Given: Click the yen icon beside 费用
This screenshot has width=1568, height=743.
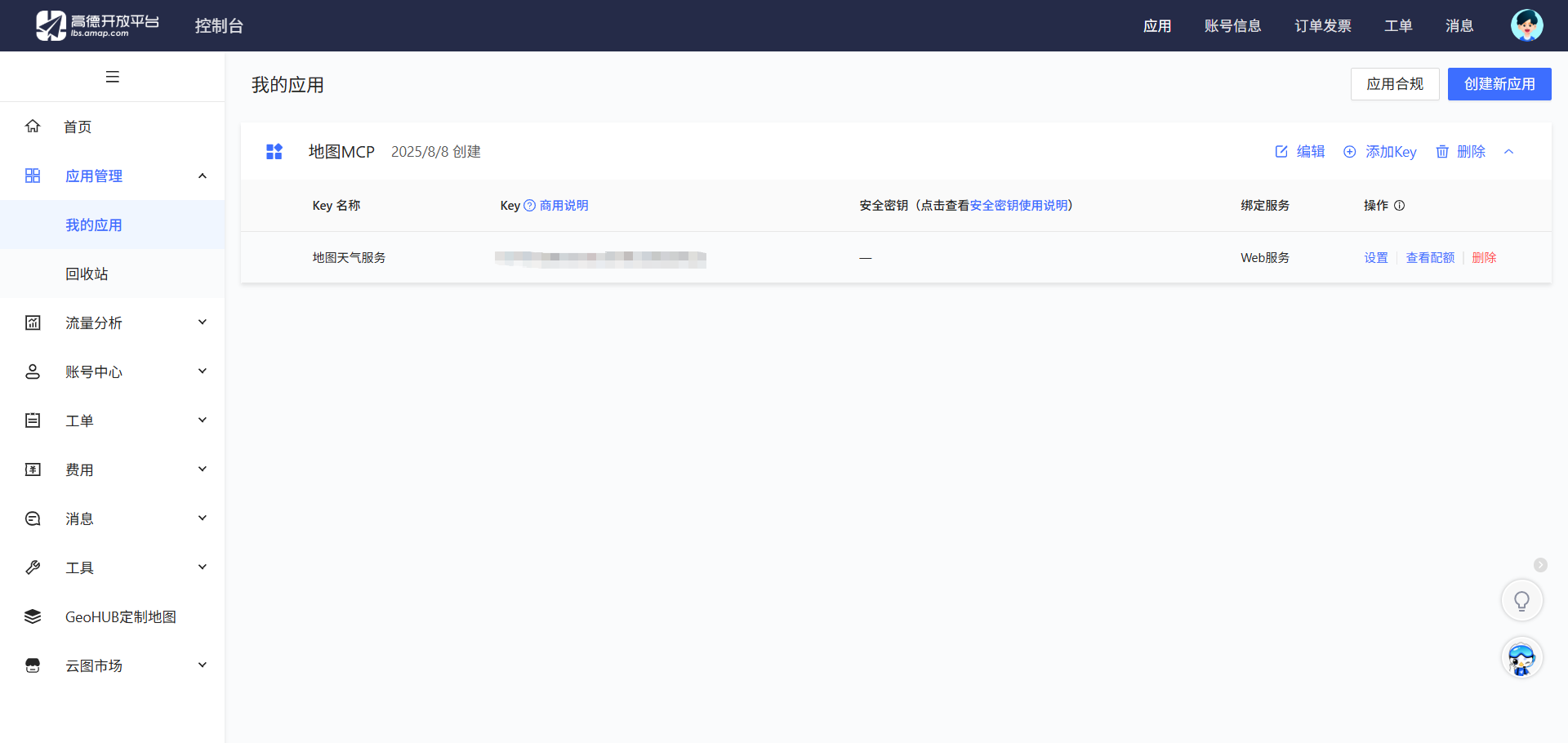Looking at the screenshot, I should tap(33, 469).
